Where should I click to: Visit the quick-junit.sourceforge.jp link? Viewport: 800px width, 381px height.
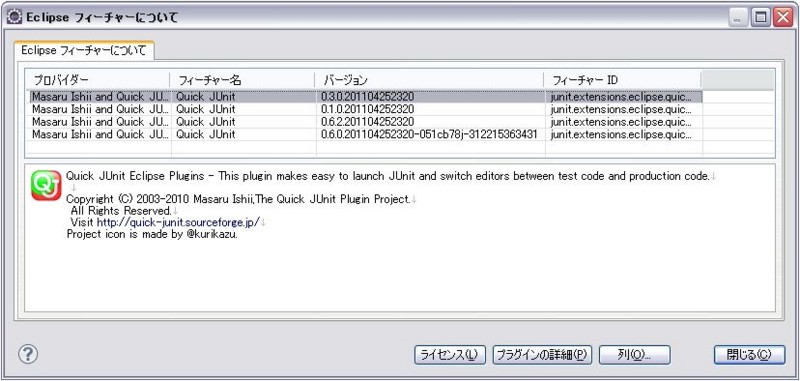click(179, 222)
